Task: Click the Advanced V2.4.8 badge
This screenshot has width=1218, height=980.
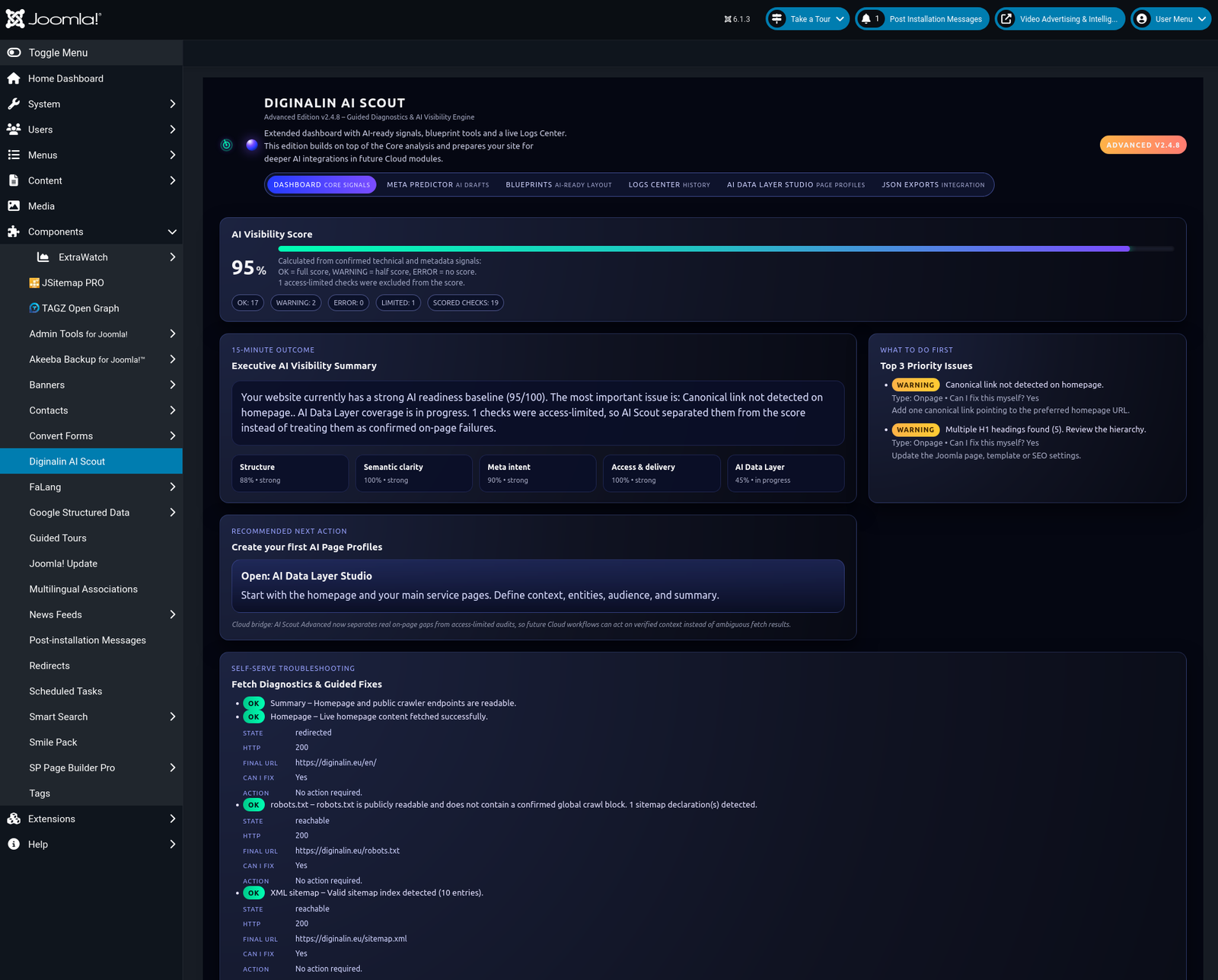Action: pos(1143,145)
